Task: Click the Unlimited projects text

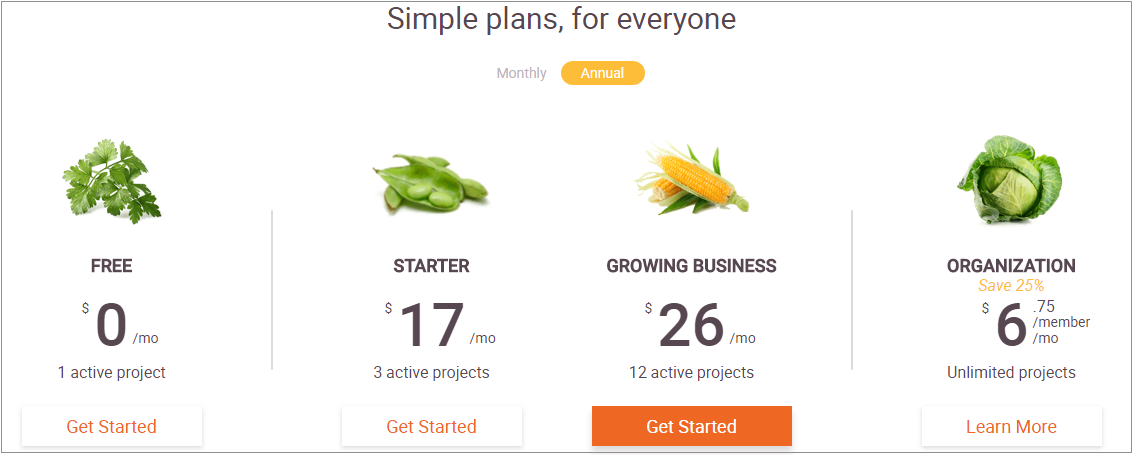Action: pos(1012,373)
